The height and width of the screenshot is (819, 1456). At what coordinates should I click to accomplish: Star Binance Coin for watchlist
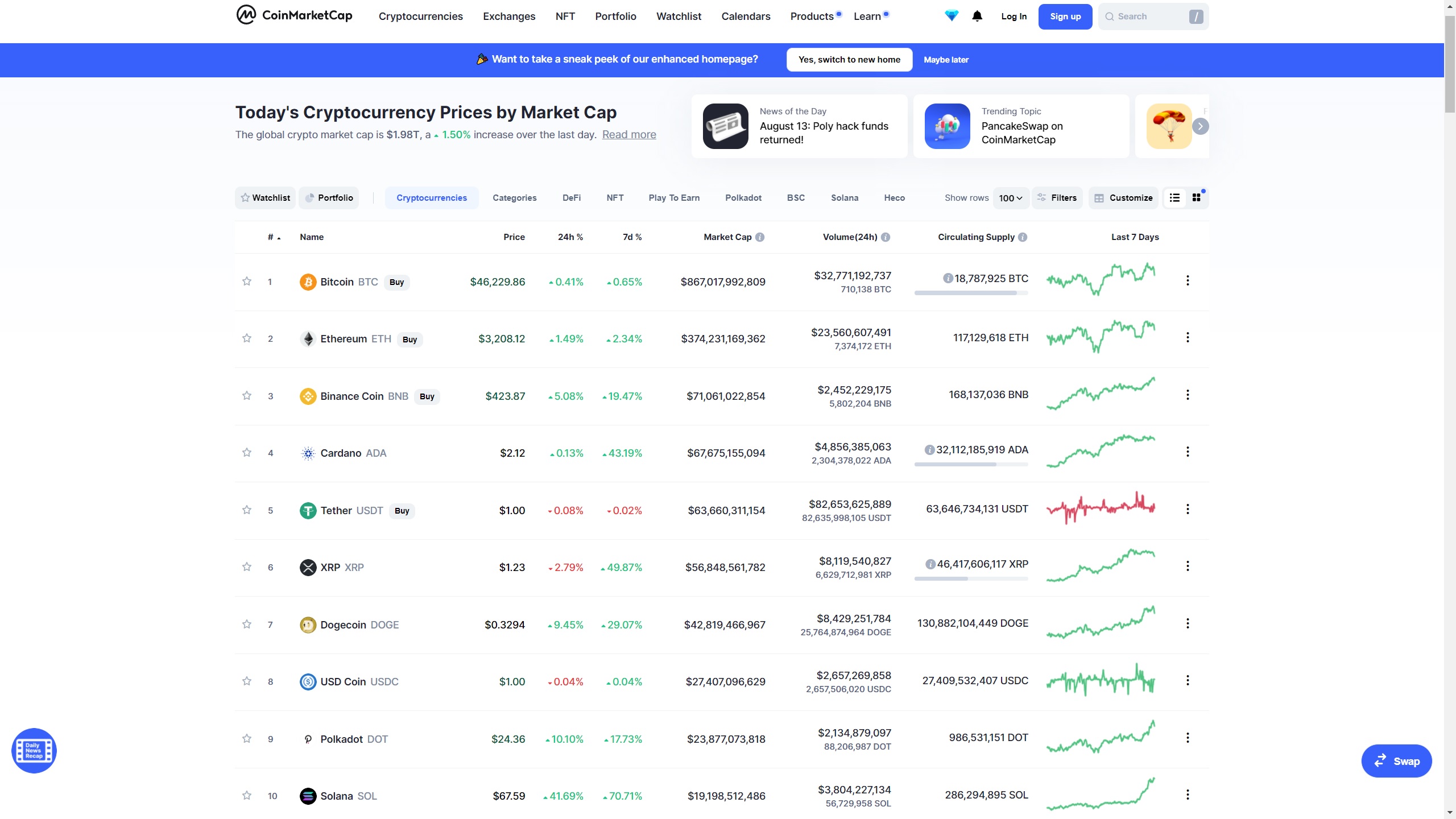(x=247, y=395)
